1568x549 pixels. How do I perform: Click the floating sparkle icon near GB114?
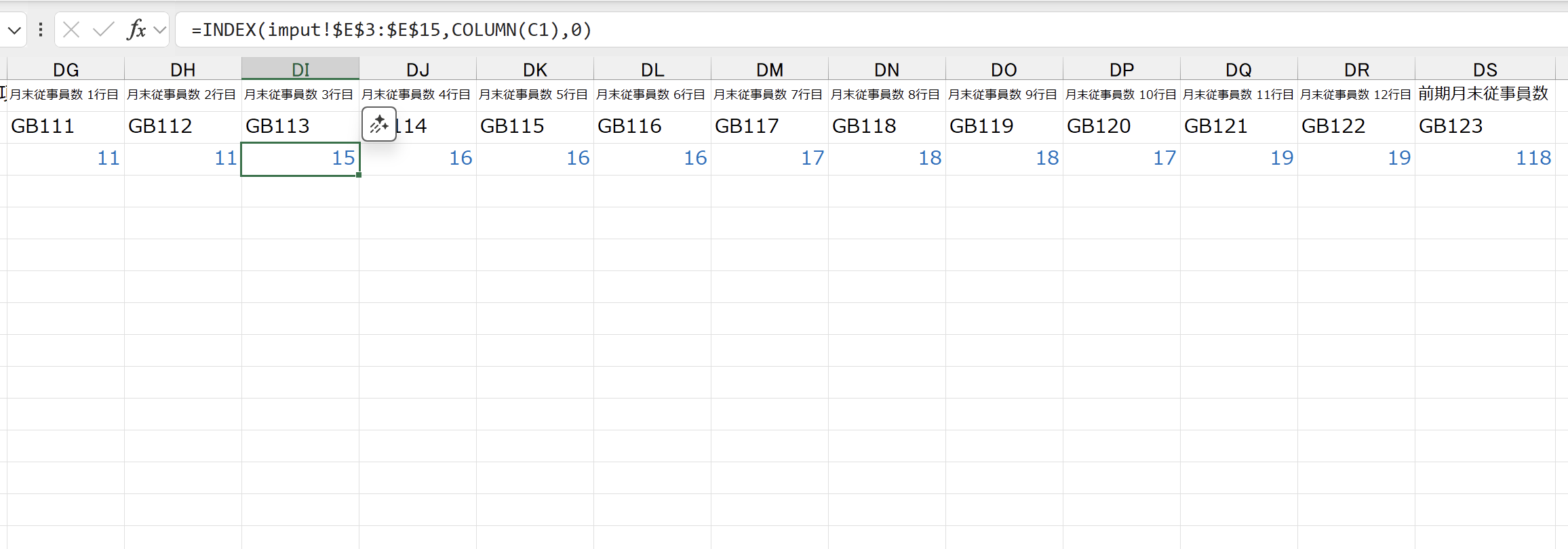pyautogui.click(x=379, y=124)
